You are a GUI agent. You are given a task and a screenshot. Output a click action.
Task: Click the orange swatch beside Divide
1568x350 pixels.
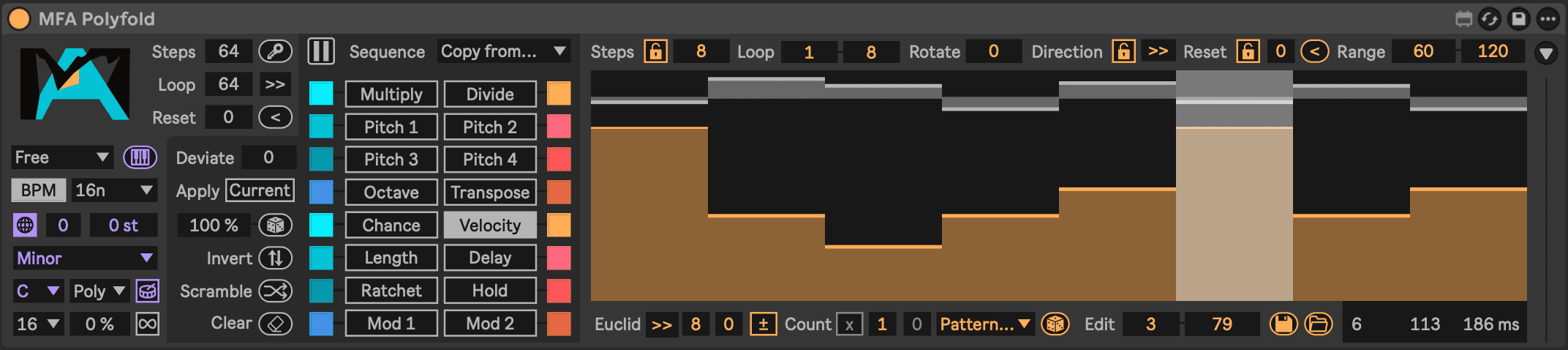tap(559, 94)
